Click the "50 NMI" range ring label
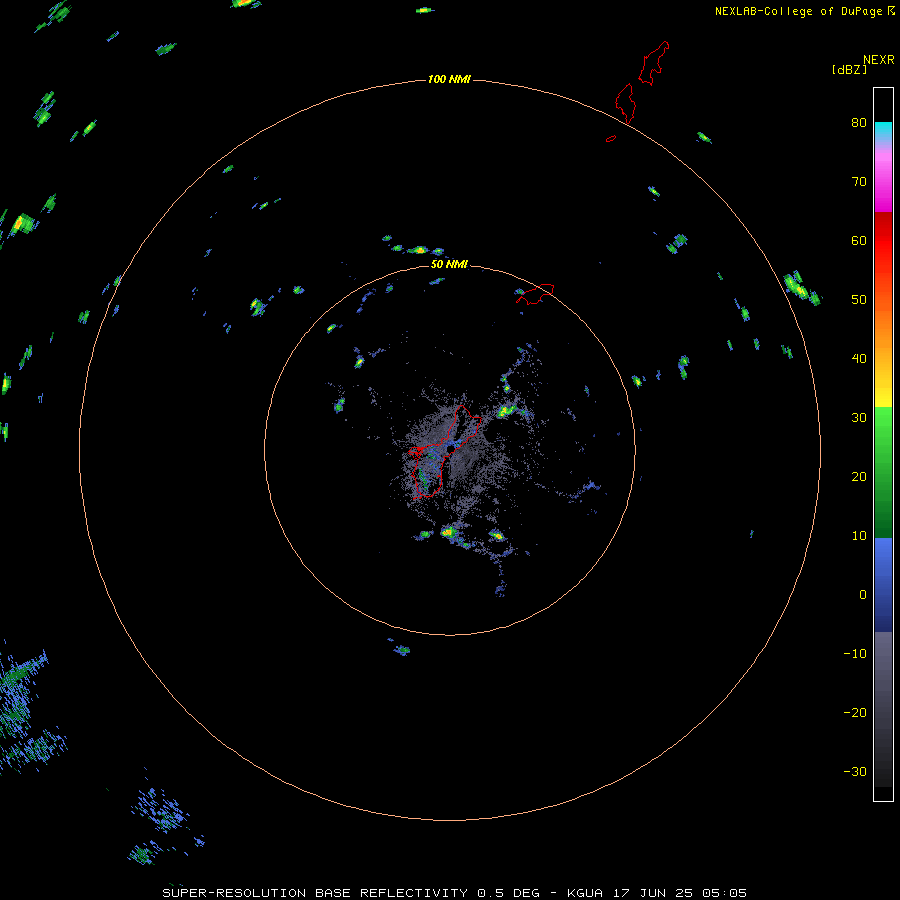 [449, 264]
